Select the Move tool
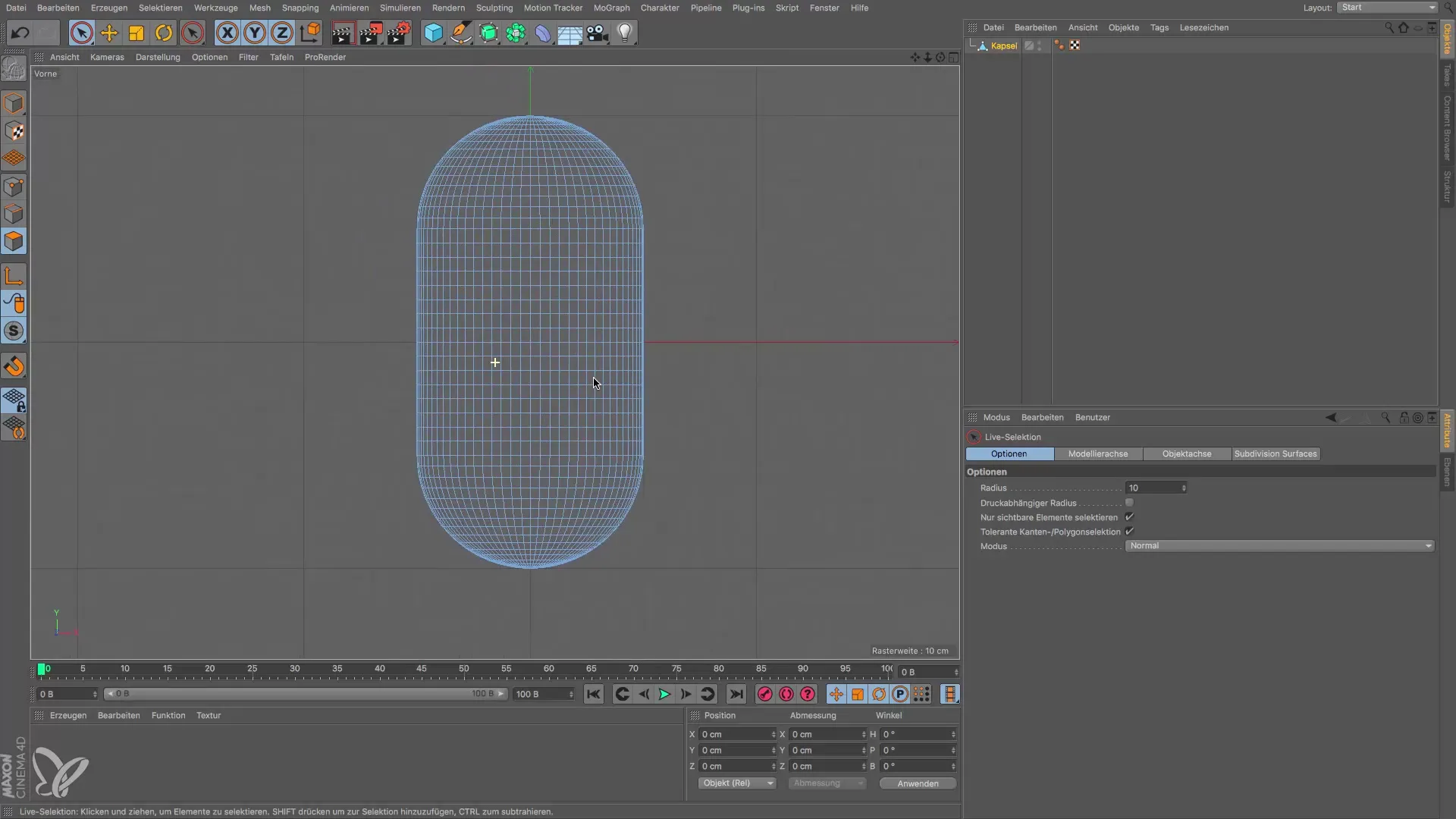The width and height of the screenshot is (1456, 819). pyautogui.click(x=109, y=33)
